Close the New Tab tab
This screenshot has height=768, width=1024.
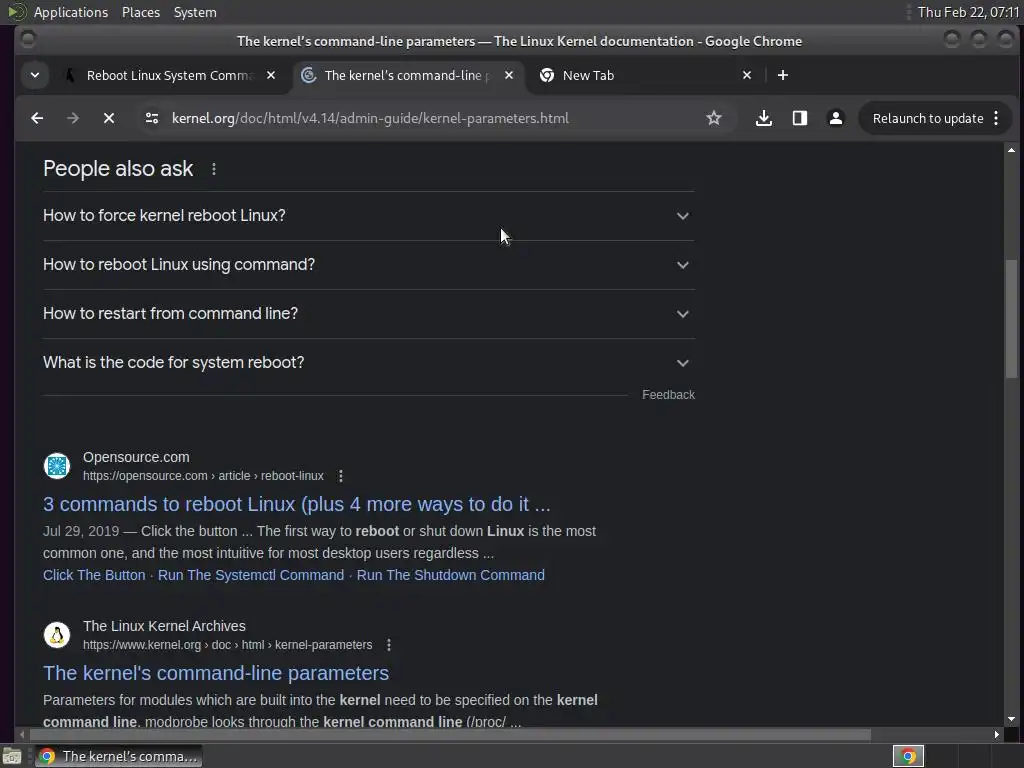point(747,75)
